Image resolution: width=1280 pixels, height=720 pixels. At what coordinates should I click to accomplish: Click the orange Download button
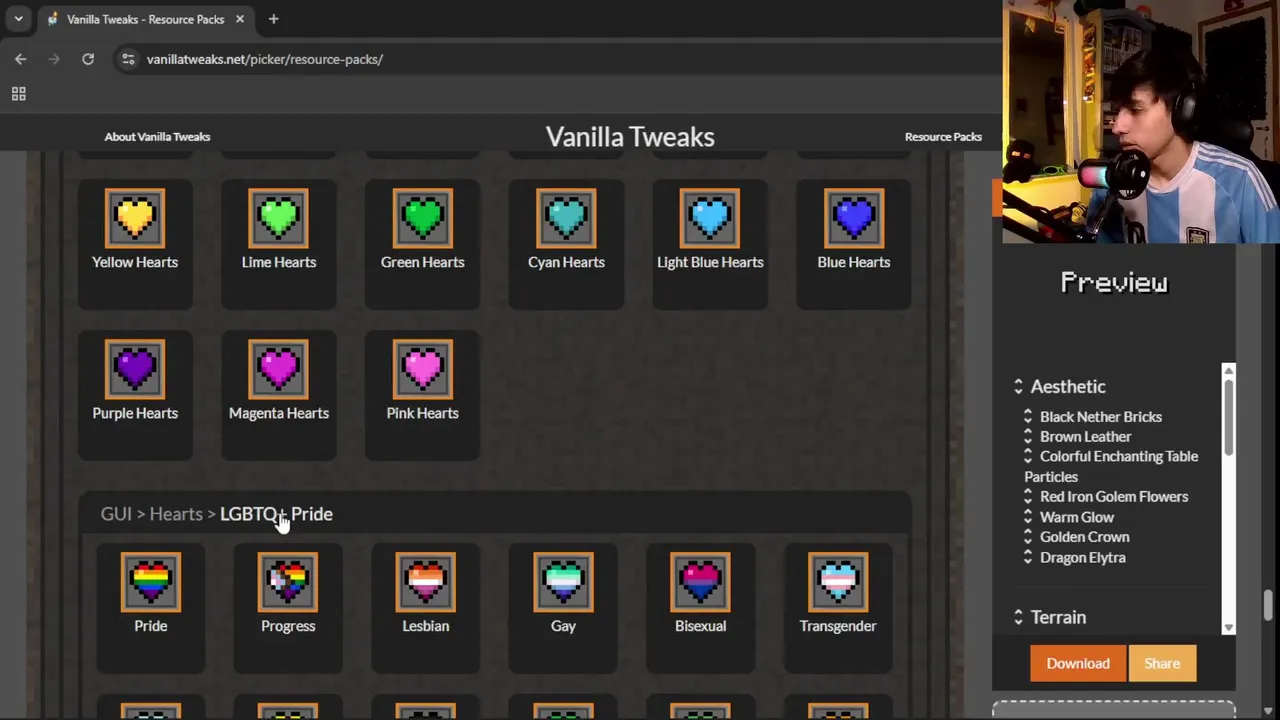coord(1078,663)
